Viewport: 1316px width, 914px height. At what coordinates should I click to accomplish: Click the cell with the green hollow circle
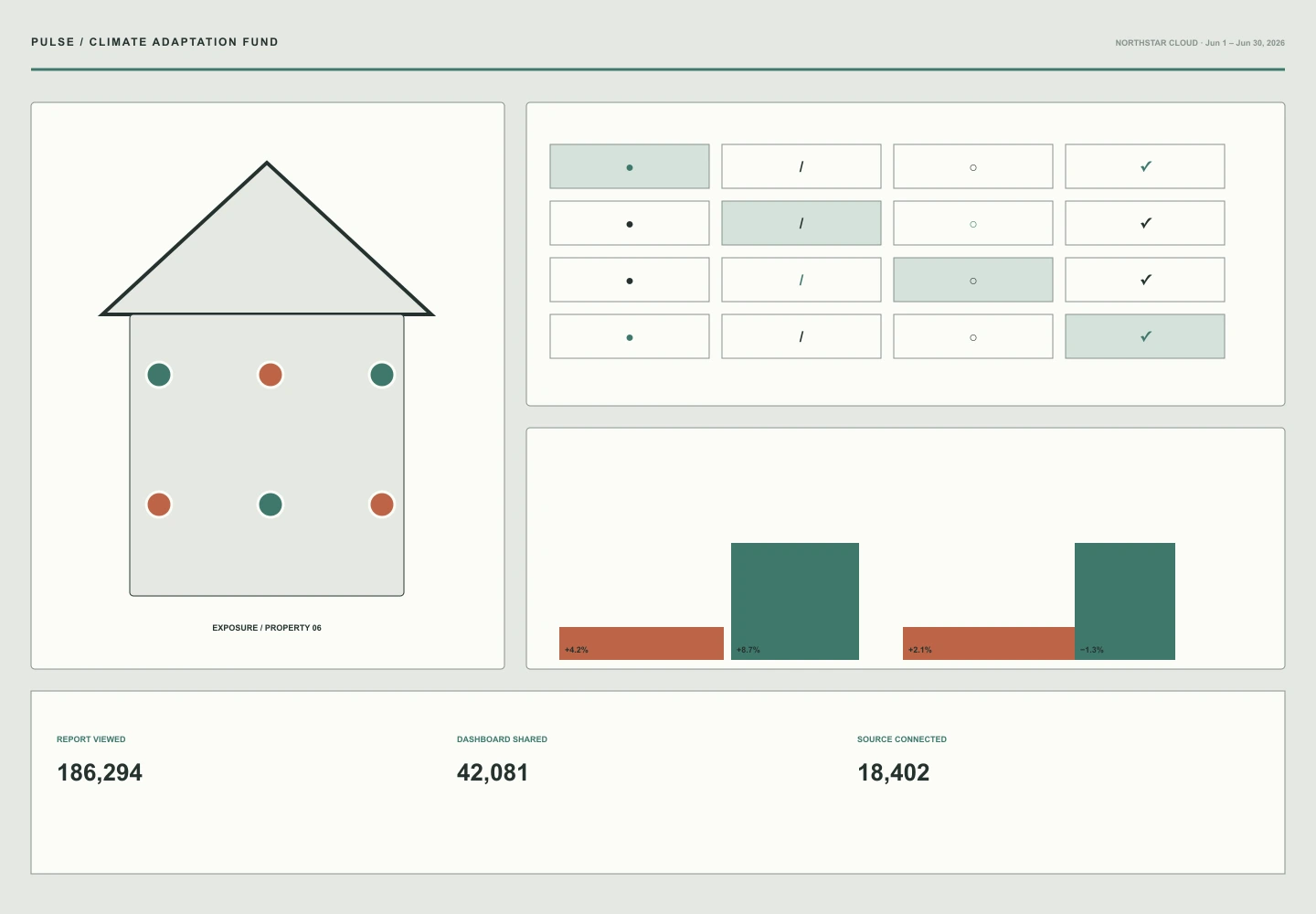point(973,223)
